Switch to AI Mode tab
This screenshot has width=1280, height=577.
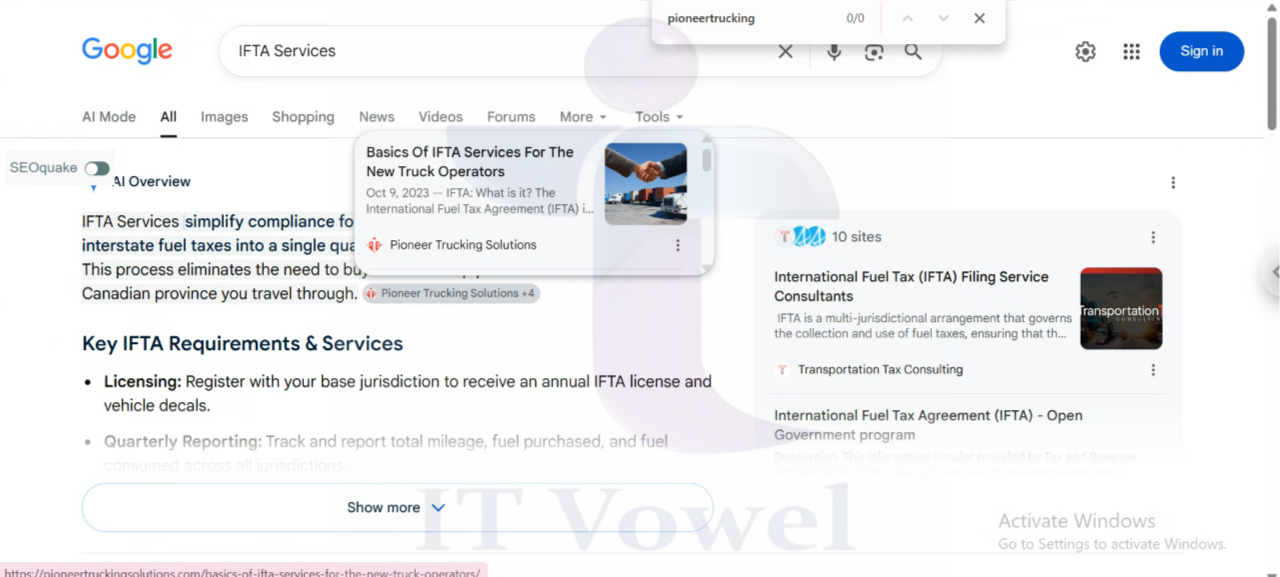109,117
